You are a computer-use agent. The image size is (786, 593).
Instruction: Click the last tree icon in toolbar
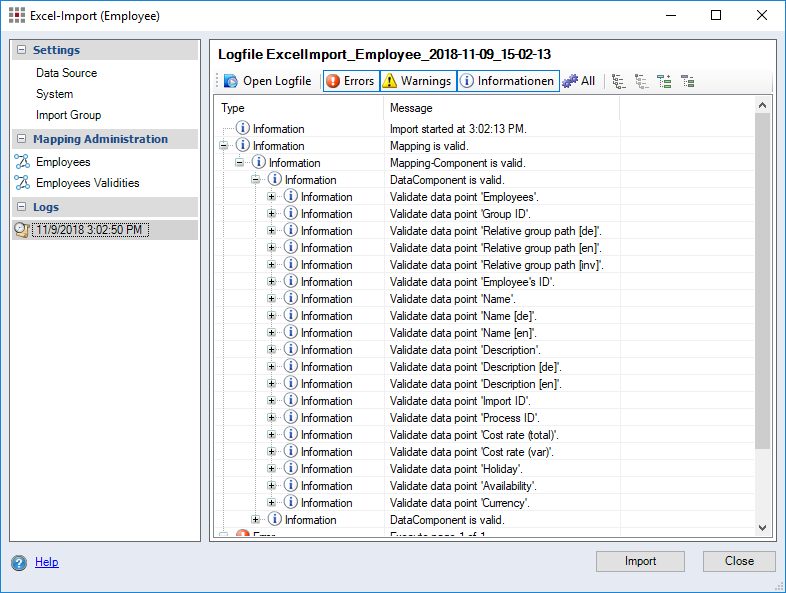tap(687, 81)
